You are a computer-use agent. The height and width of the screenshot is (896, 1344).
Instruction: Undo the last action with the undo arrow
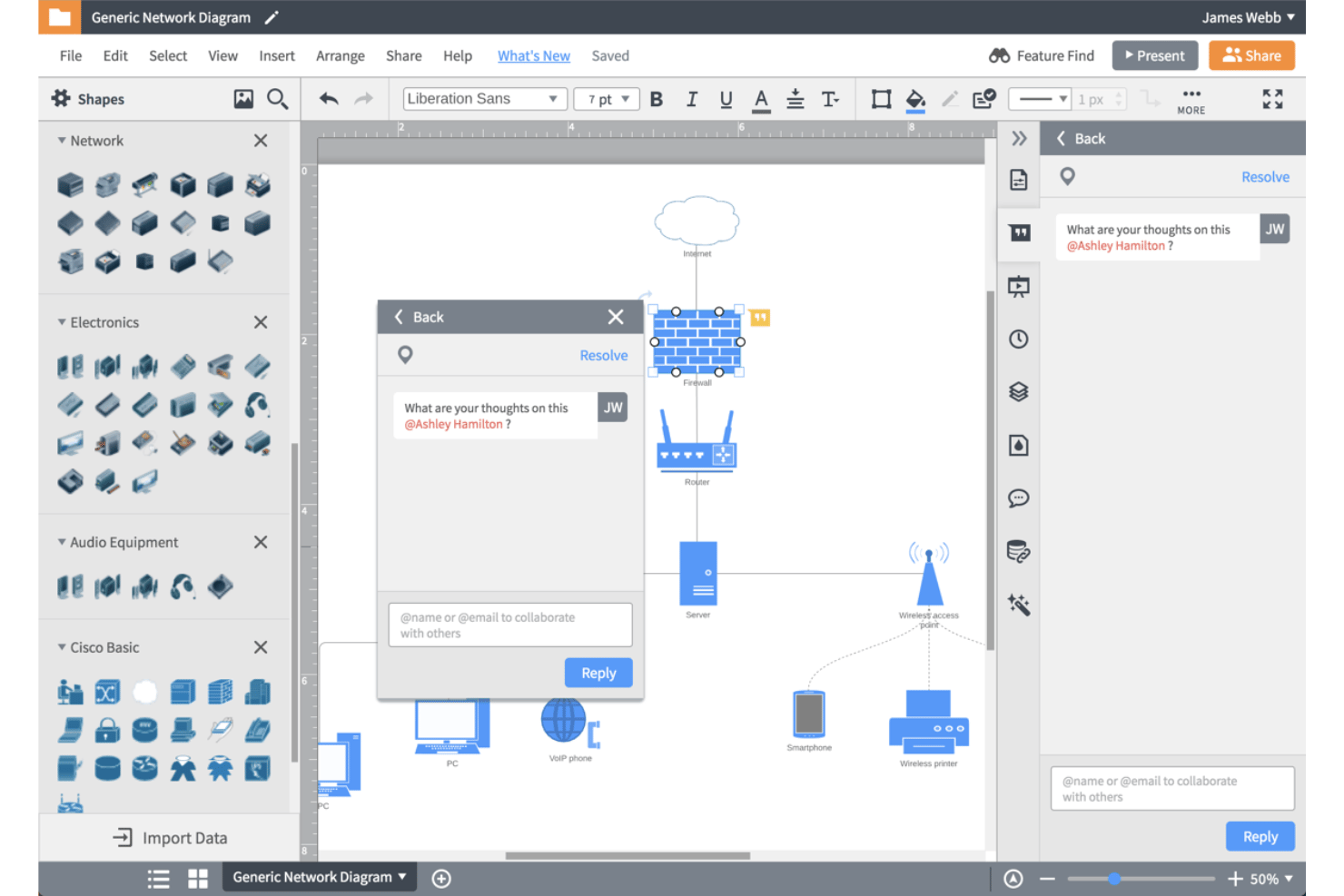click(x=329, y=99)
